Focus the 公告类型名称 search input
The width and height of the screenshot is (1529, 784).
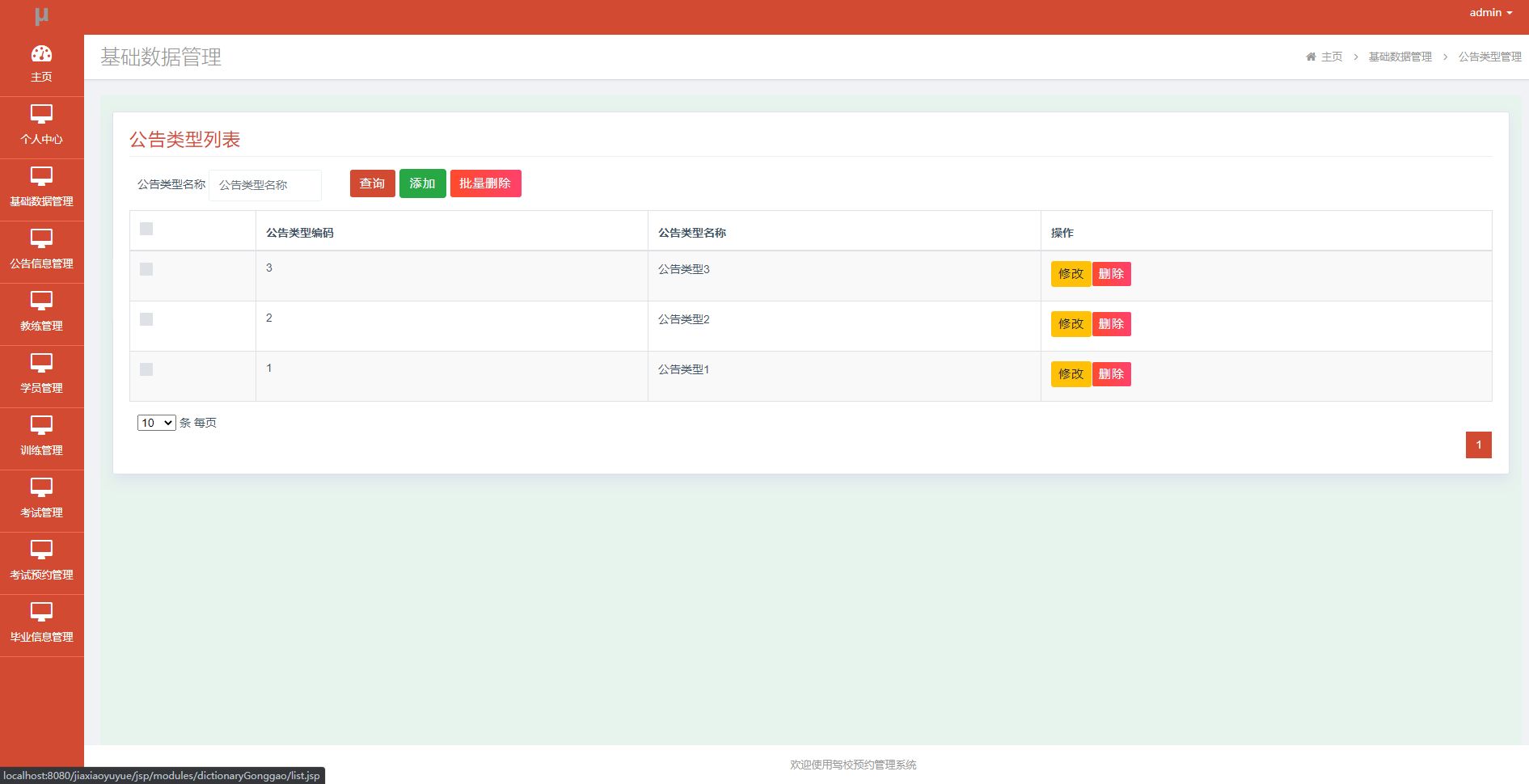[265, 185]
